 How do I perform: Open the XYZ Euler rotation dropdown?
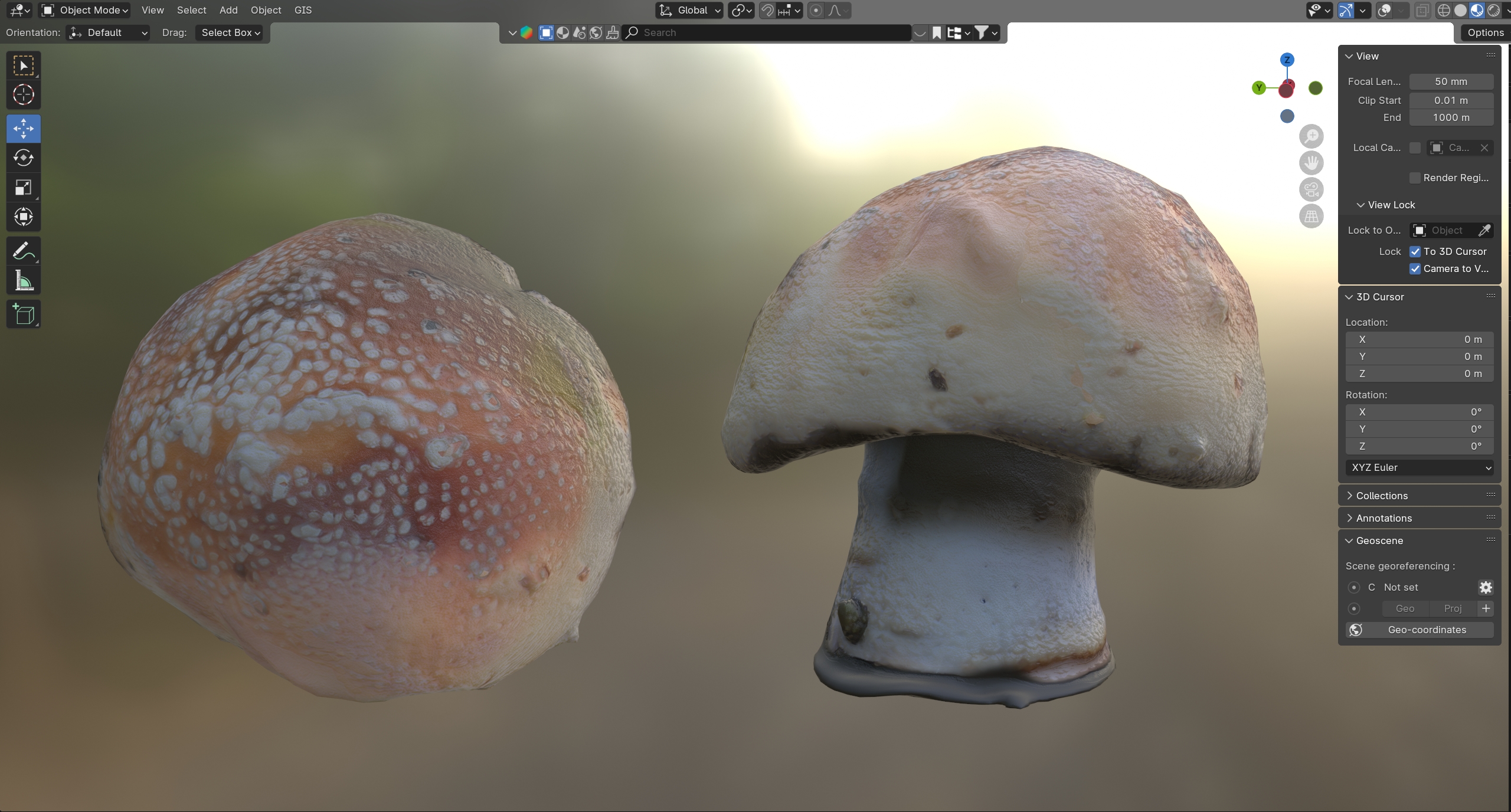pos(1419,467)
